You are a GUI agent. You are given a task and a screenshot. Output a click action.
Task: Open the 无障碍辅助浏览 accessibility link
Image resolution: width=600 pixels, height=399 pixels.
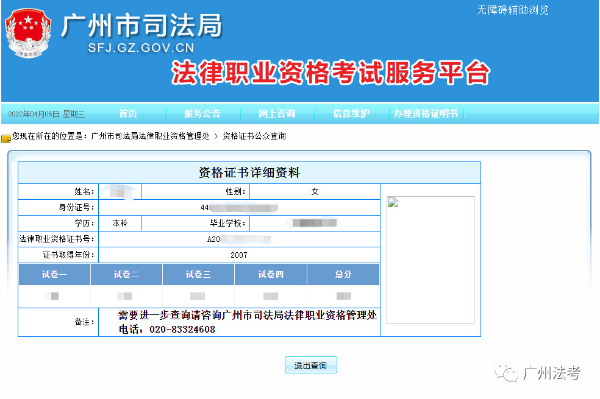(x=512, y=10)
